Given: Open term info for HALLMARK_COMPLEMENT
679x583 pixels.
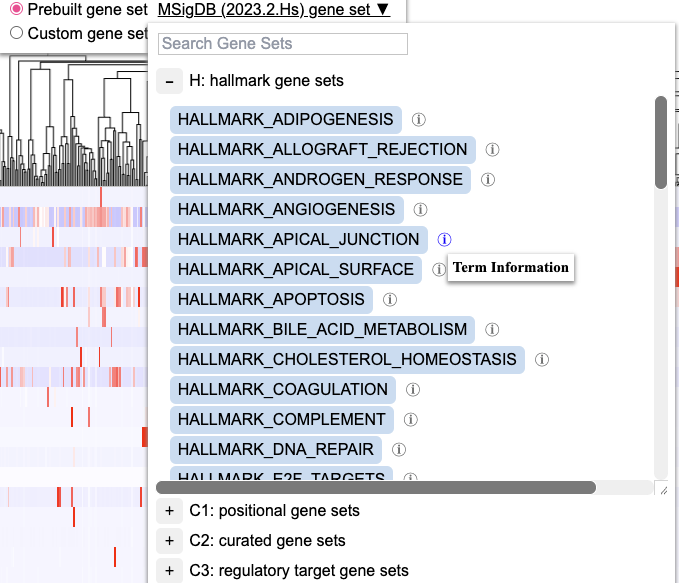Looking at the screenshot, I should pos(411,419).
